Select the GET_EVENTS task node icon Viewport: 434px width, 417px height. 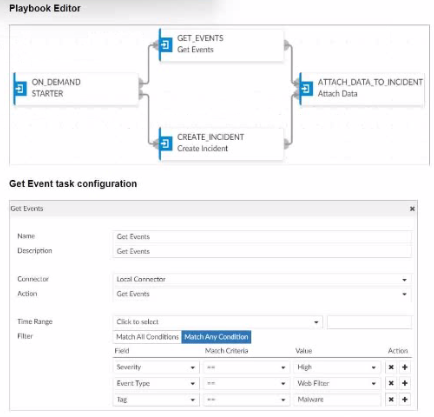166,44
